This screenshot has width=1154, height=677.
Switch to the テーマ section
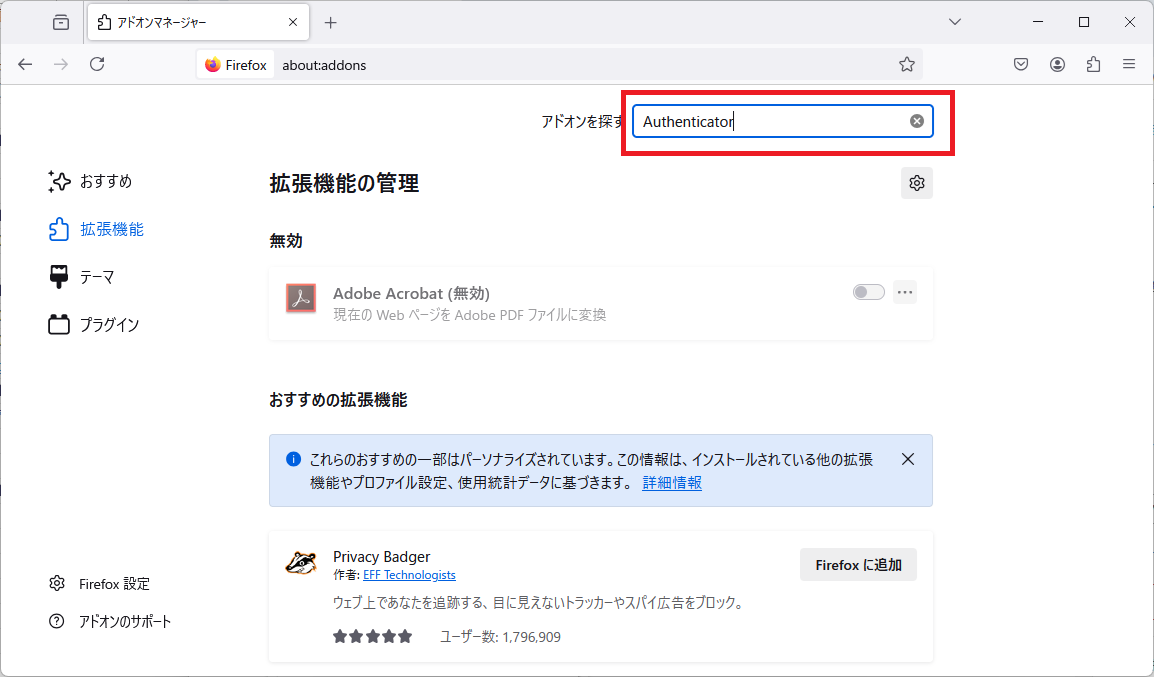(x=97, y=276)
